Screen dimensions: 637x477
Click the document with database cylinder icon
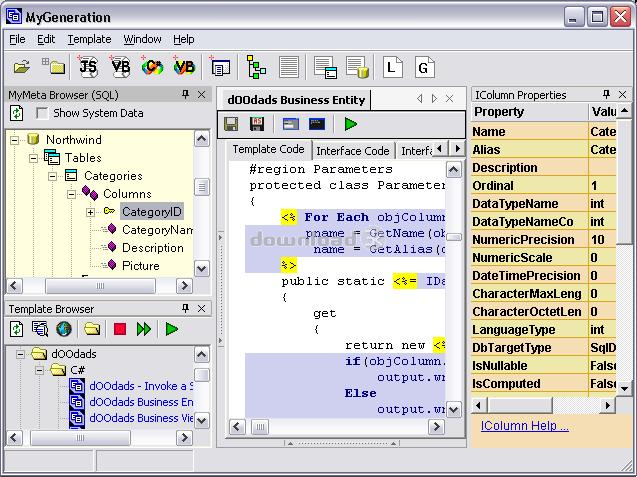click(x=358, y=67)
